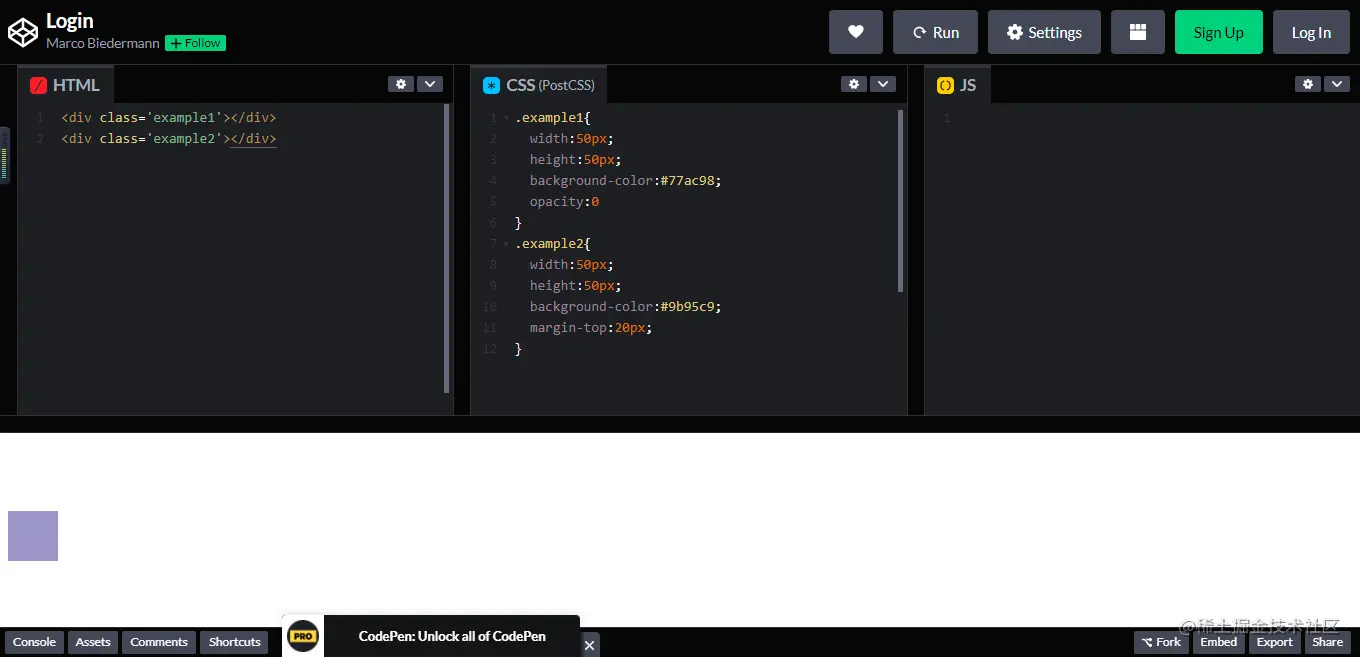The width and height of the screenshot is (1360, 657).
Task: Click the example1 div line in HTML
Action: click(168, 118)
